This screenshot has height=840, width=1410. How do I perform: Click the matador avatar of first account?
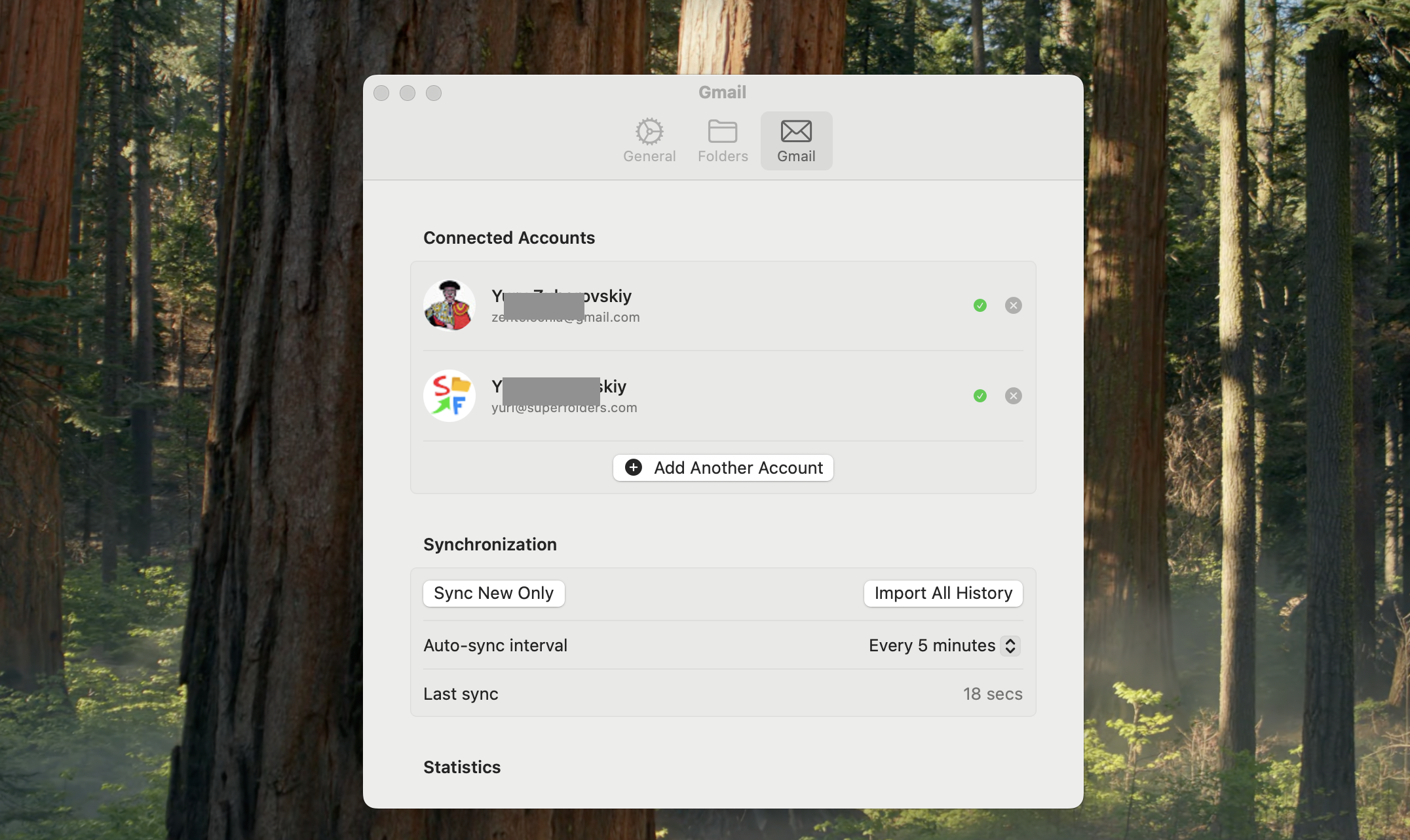pos(449,305)
